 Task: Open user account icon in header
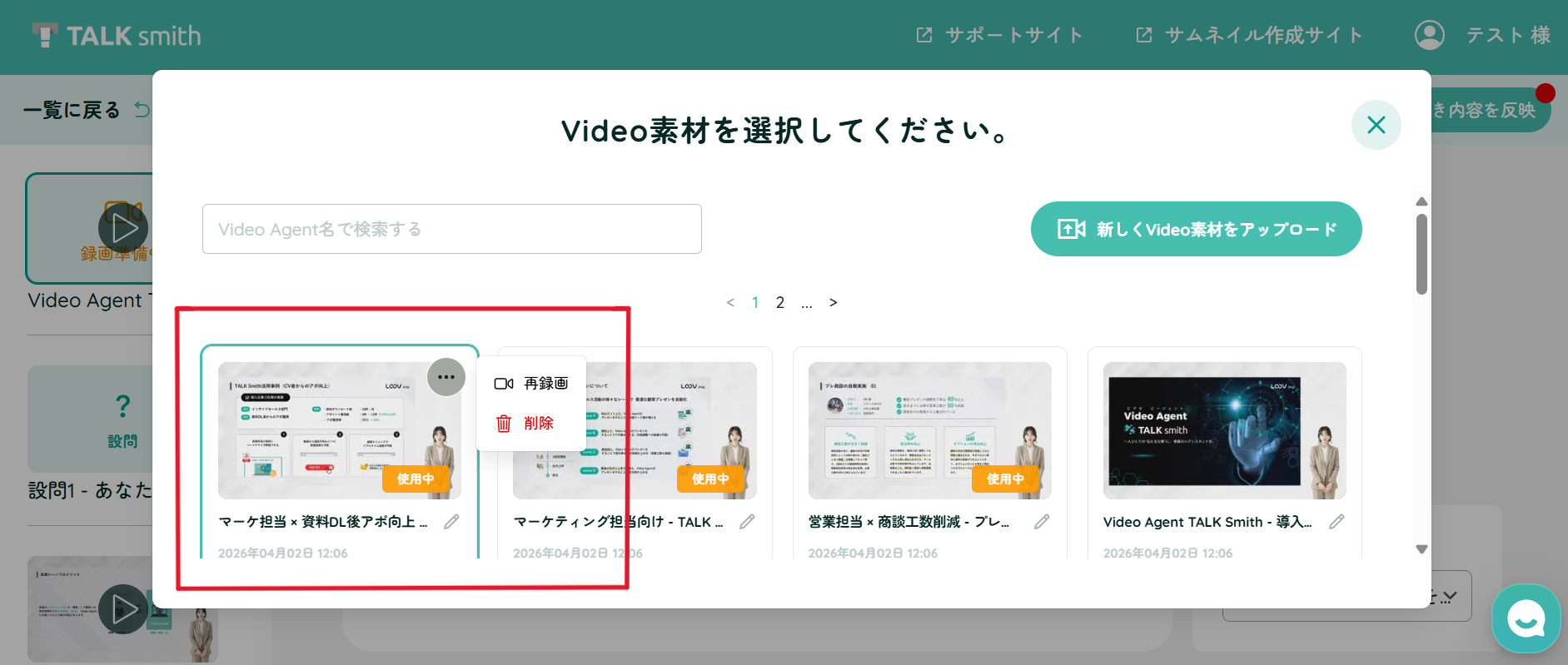click(x=1430, y=35)
